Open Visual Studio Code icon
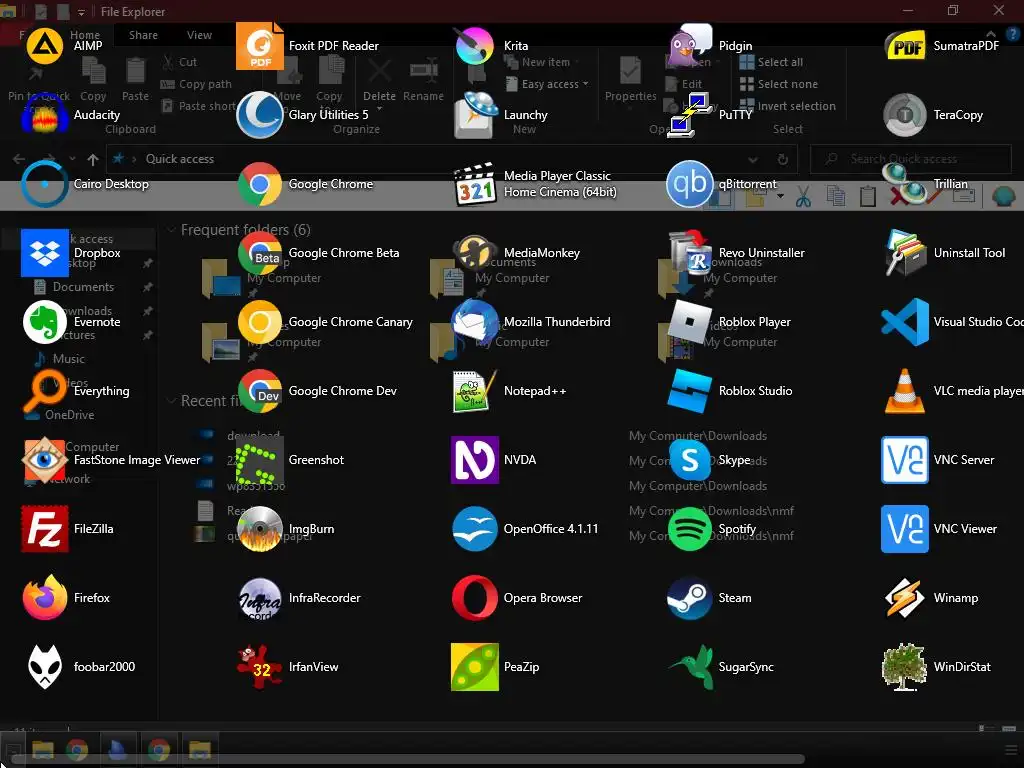1024x768 pixels. click(905, 322)
